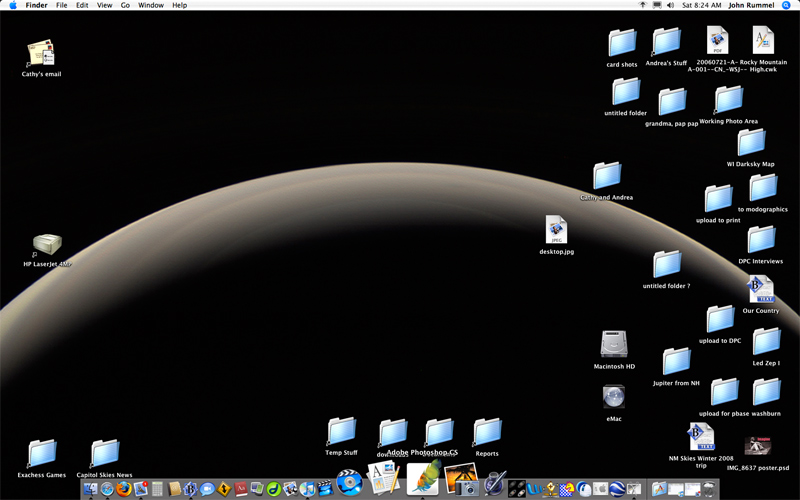Launch Firefox from the Dock
The width and height of the screenshot is (800, 500).
pos(123,489)
